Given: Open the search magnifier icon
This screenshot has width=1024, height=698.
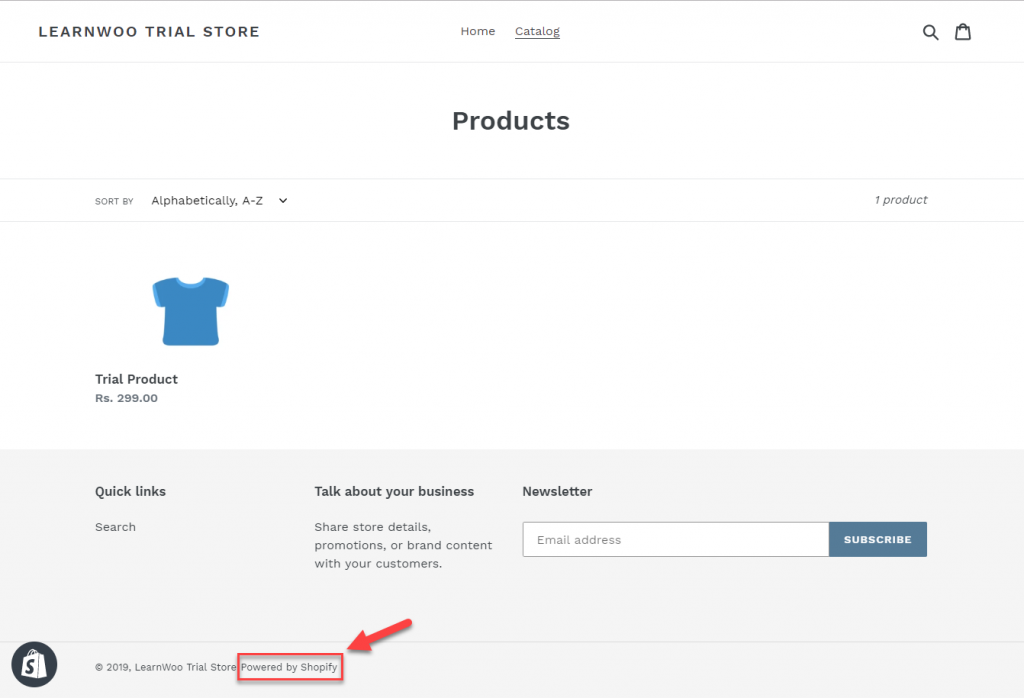Looking at the screenshot, I should (930, 32).
